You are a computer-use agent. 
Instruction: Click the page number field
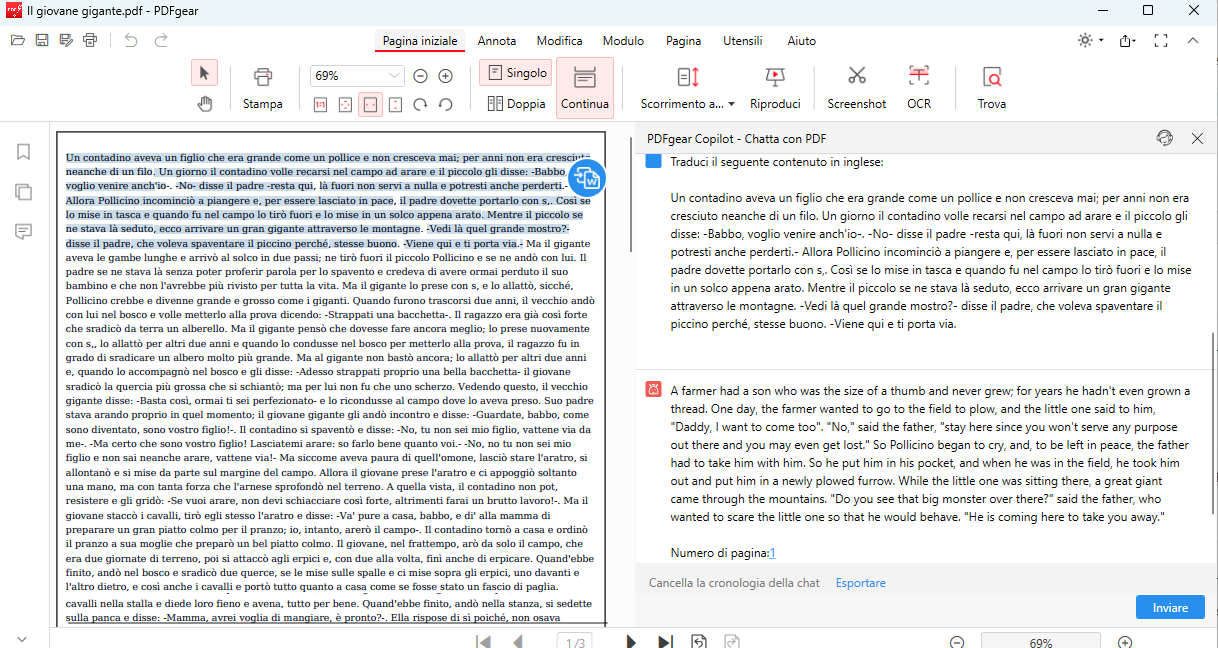[575, 642]
